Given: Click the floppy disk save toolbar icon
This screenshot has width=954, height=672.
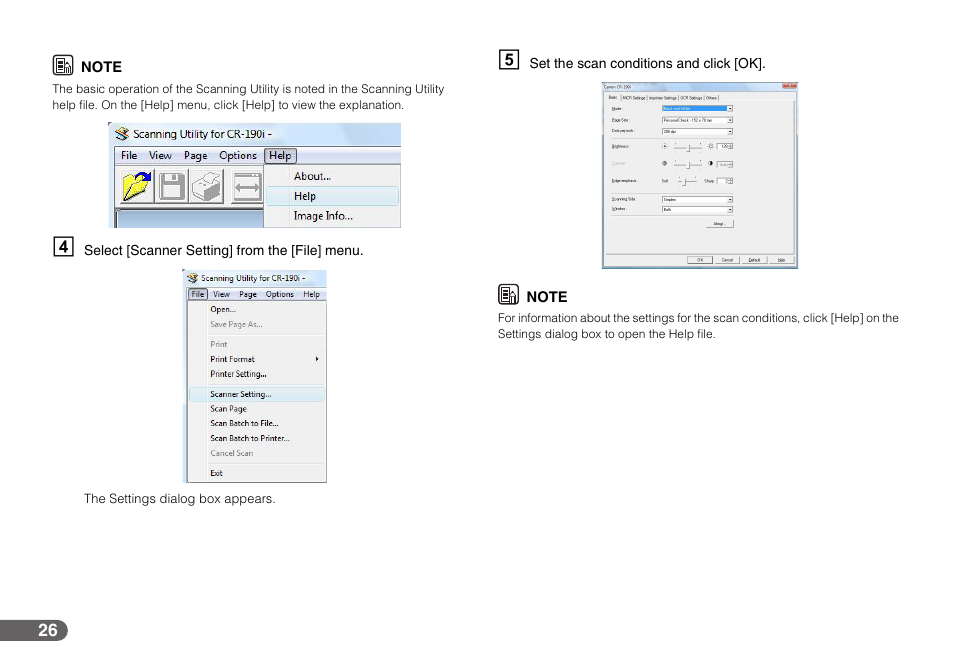Looking at the screenshot, I should point(172,186).
